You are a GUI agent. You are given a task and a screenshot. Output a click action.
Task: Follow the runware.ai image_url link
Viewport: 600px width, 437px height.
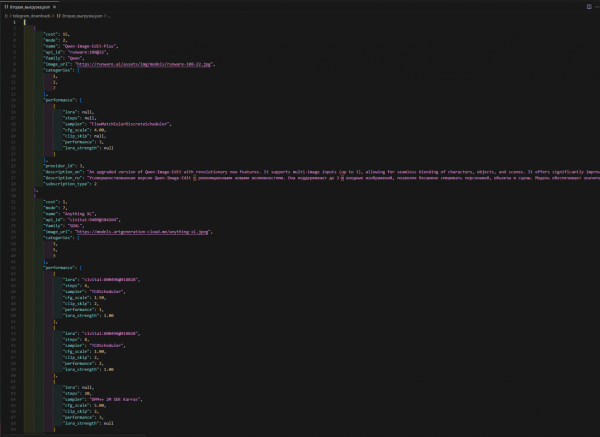[143, 64]
